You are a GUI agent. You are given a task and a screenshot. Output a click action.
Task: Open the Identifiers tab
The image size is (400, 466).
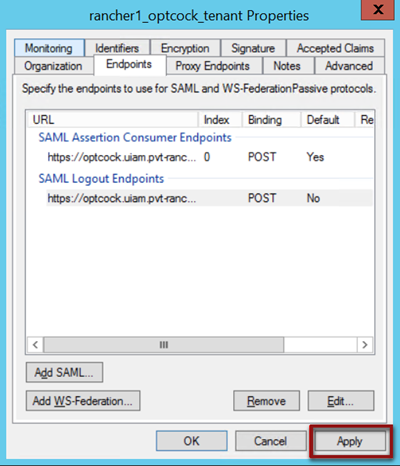tap(117, 48)
